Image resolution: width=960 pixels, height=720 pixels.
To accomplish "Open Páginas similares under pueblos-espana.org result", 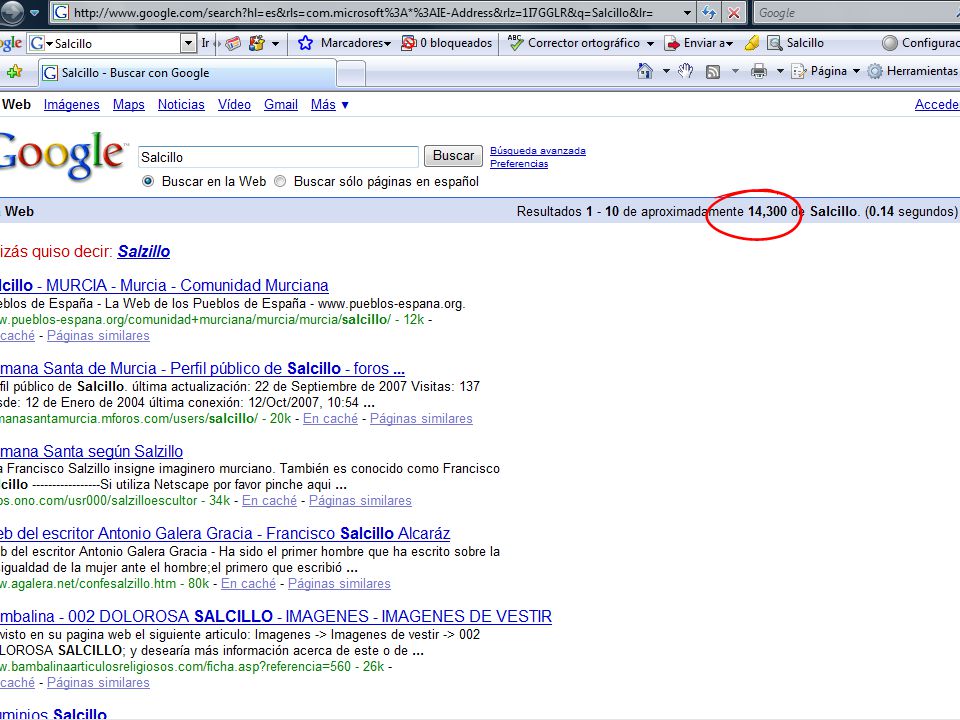I will point(98,336).
